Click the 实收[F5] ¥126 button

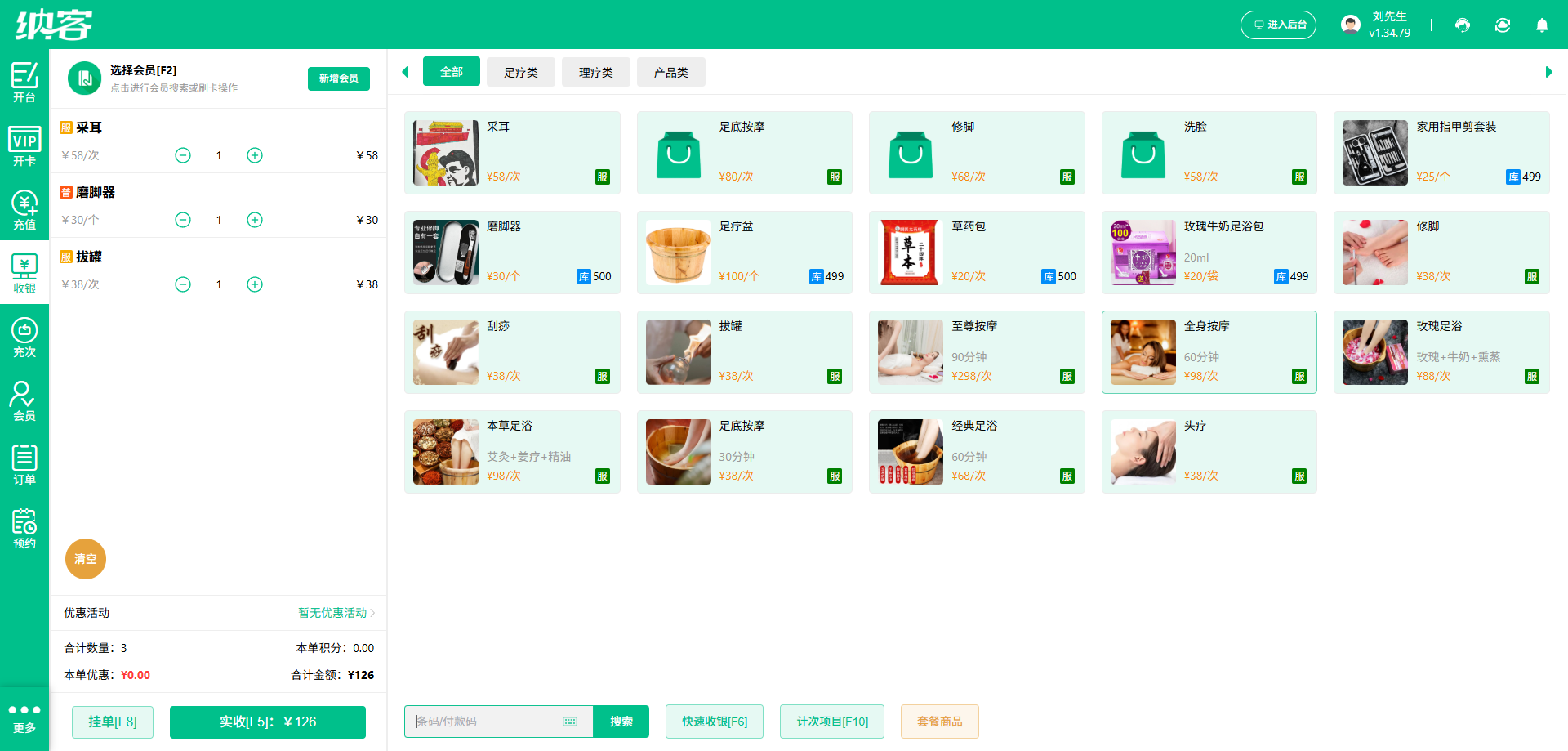click(268, 722)
